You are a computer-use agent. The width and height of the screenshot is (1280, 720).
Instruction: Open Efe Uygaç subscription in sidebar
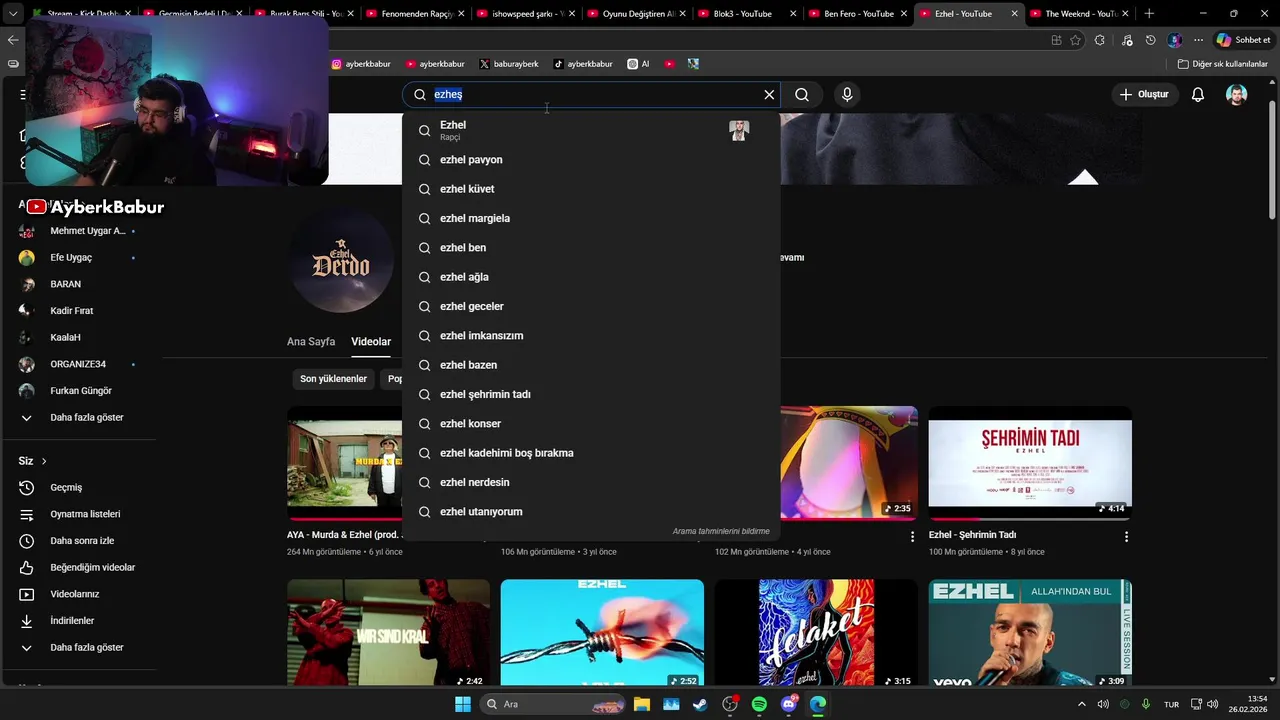80,257
